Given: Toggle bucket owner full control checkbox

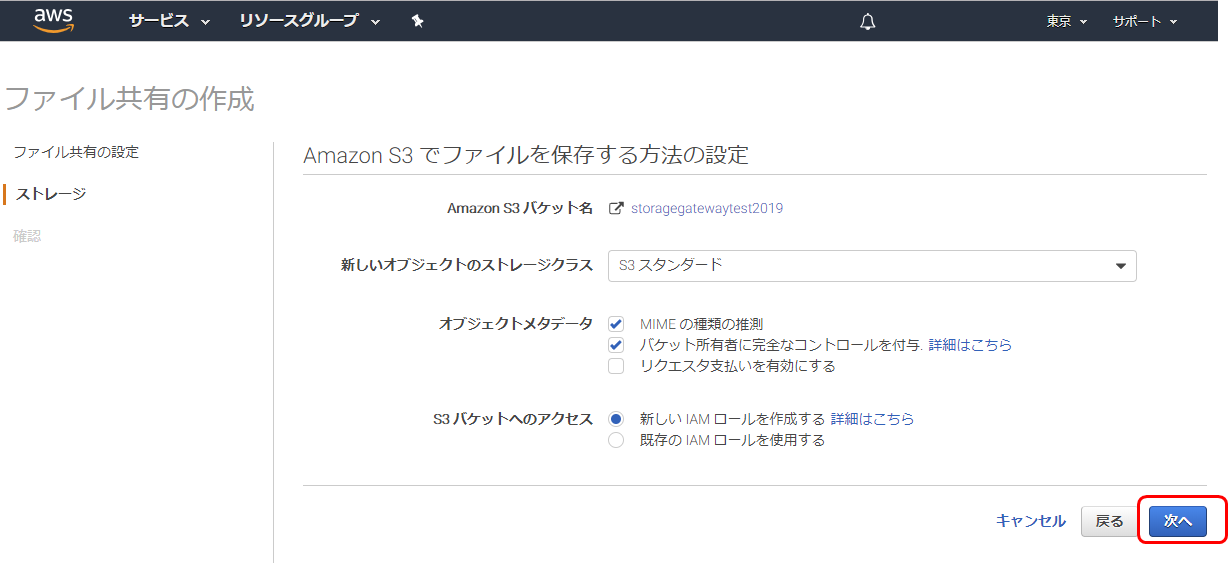Looking at the screenshot, I should [x=616, y=345].
